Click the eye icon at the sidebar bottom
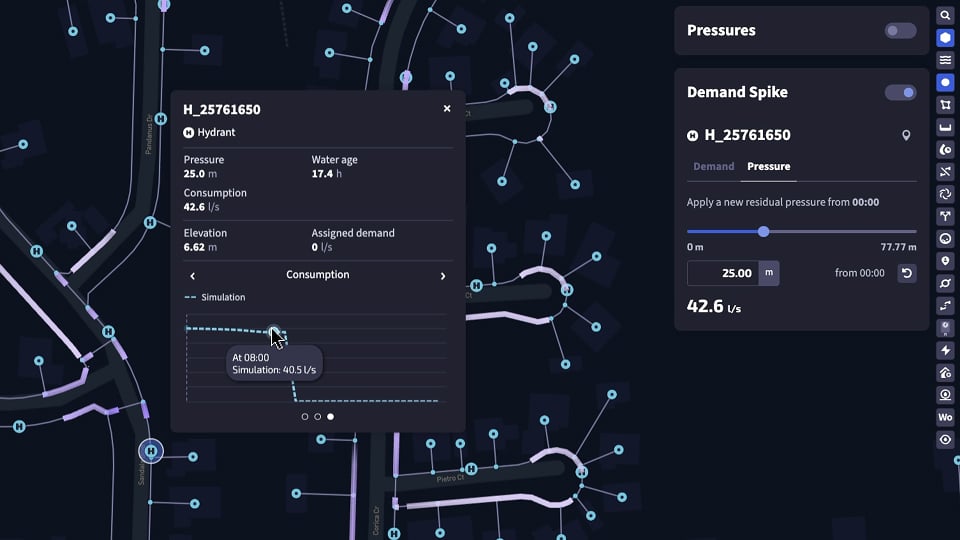Screen dimensions: 960x540 pos(945,439)
